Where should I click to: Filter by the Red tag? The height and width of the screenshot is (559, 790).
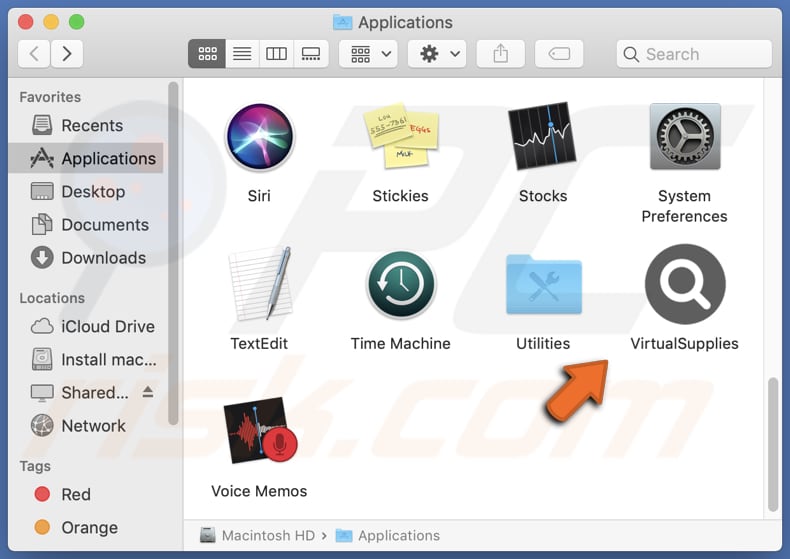(86, 494)
